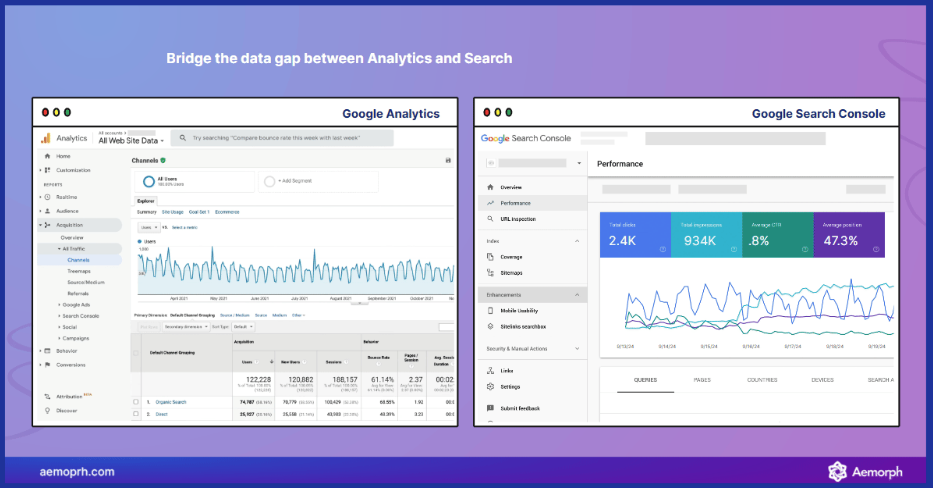The width and height of the screenshot is (933, 488).
Task: Select the COUNTRIES tab
Action: (762, 380)
